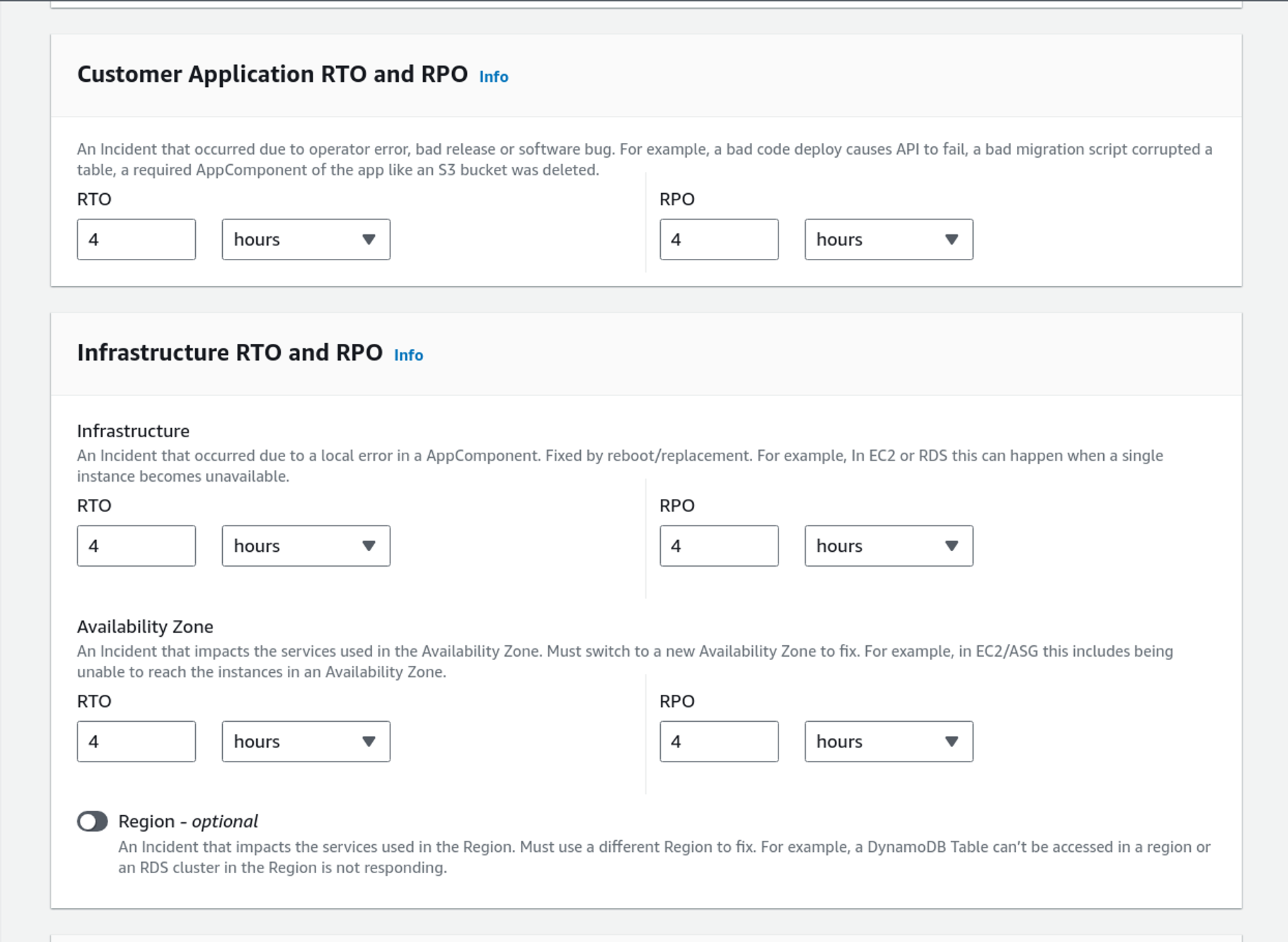Click arrow icon in Customer Application RTO dropdown
This screenshot has height=942, width=1288.
point(368,240)
